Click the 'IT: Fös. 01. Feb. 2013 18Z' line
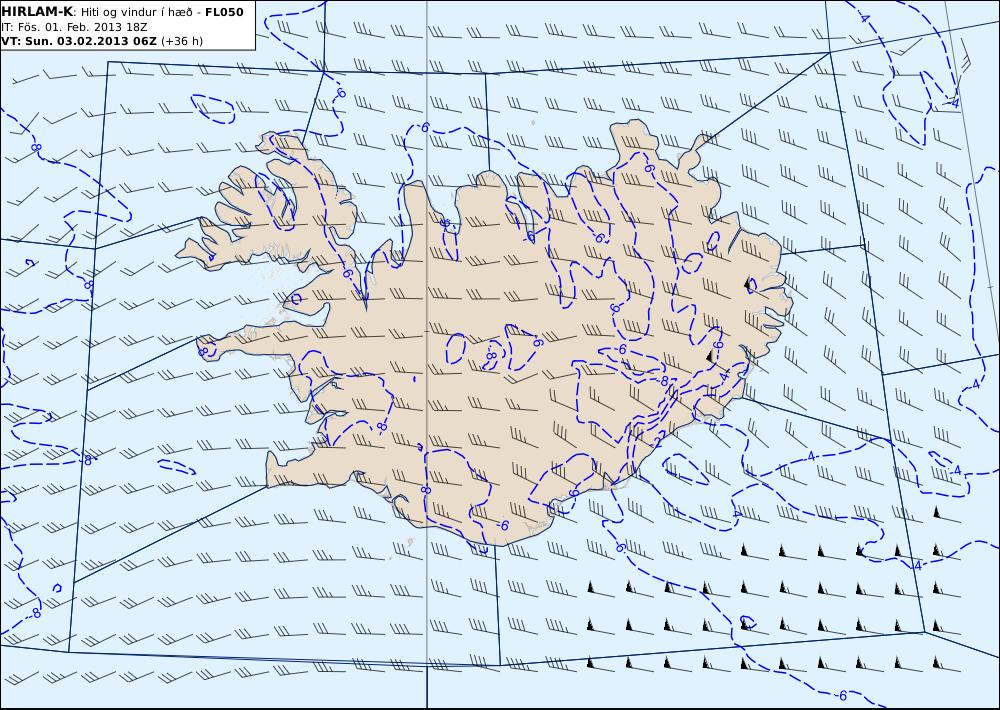Screen dimensions: 1000x710 click(75, 27)
